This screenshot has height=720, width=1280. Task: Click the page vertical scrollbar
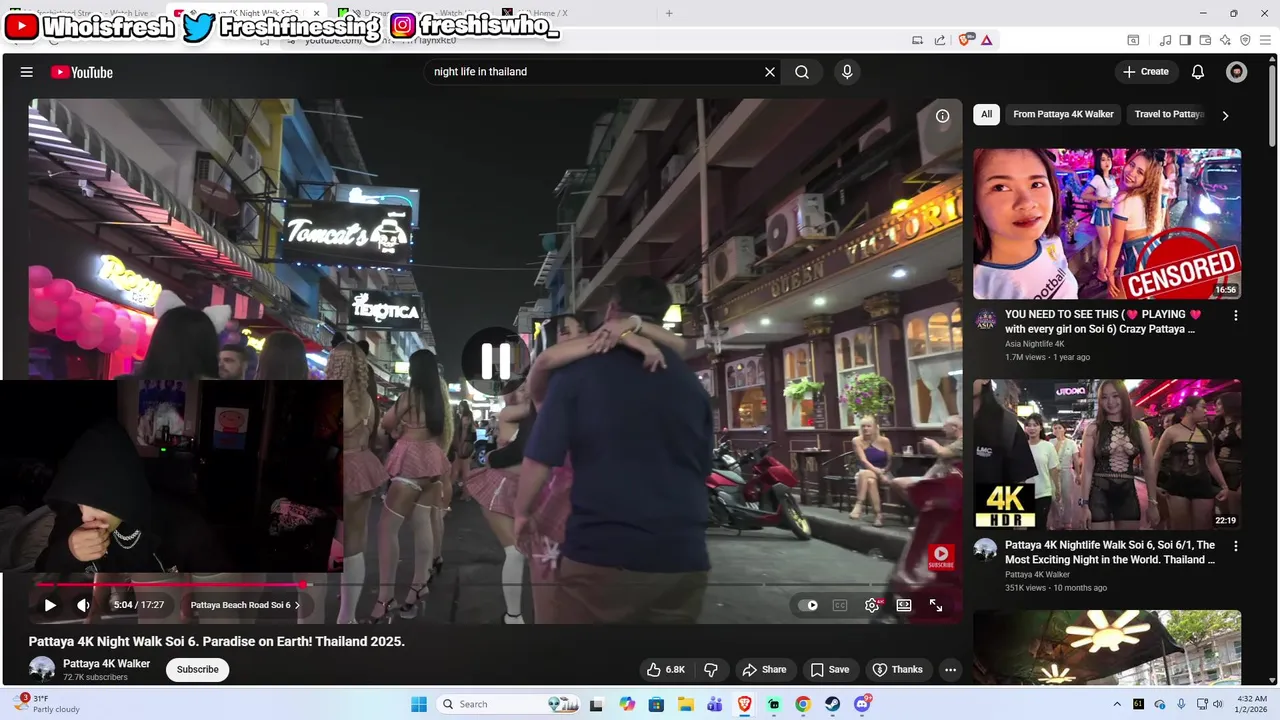point(1273,105)
